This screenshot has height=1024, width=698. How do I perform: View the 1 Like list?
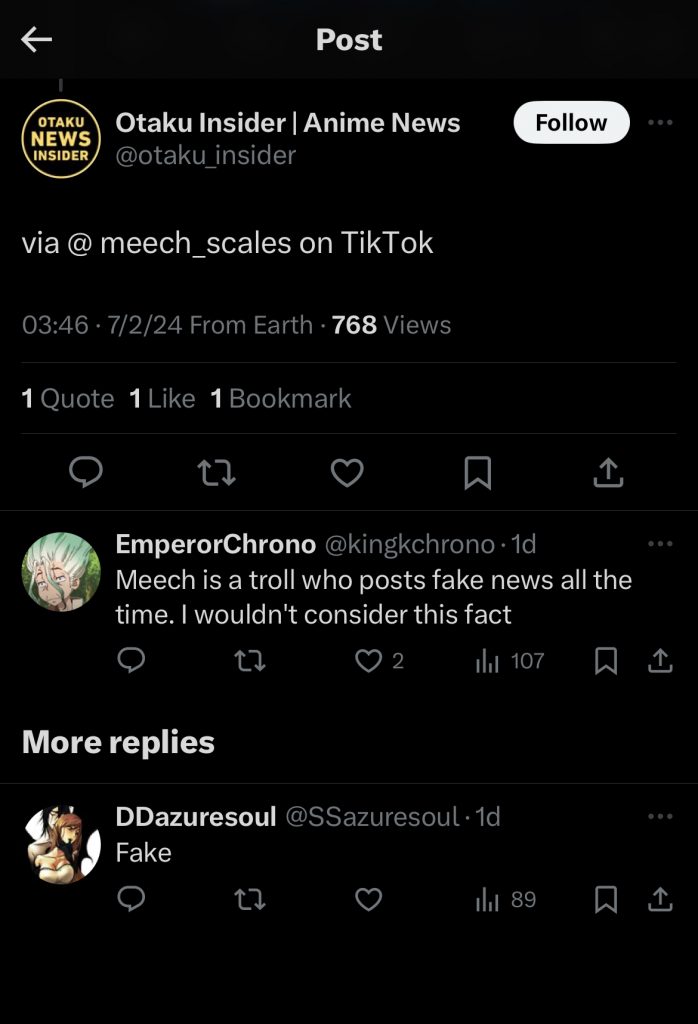point(162,398)
